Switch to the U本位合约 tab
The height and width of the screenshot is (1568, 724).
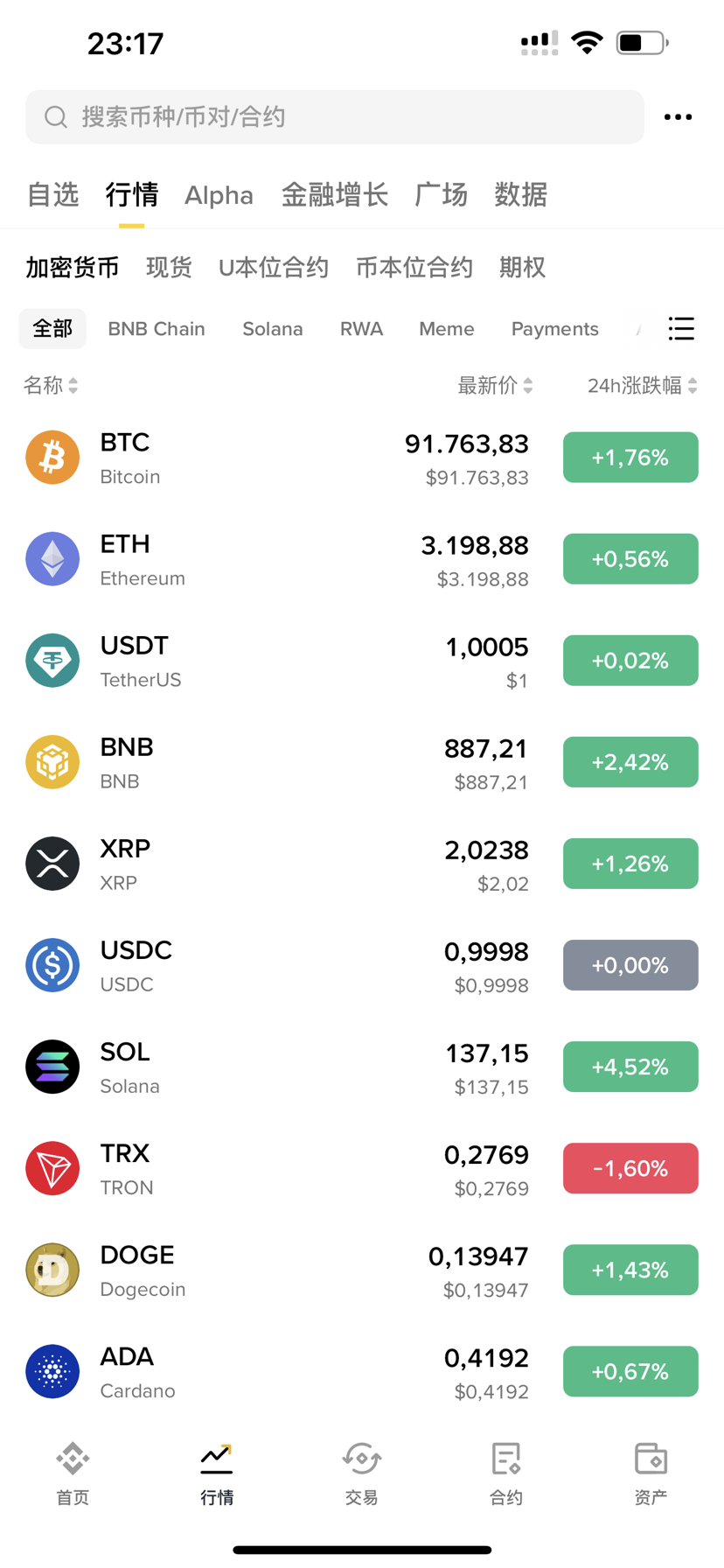coord(274,268)
